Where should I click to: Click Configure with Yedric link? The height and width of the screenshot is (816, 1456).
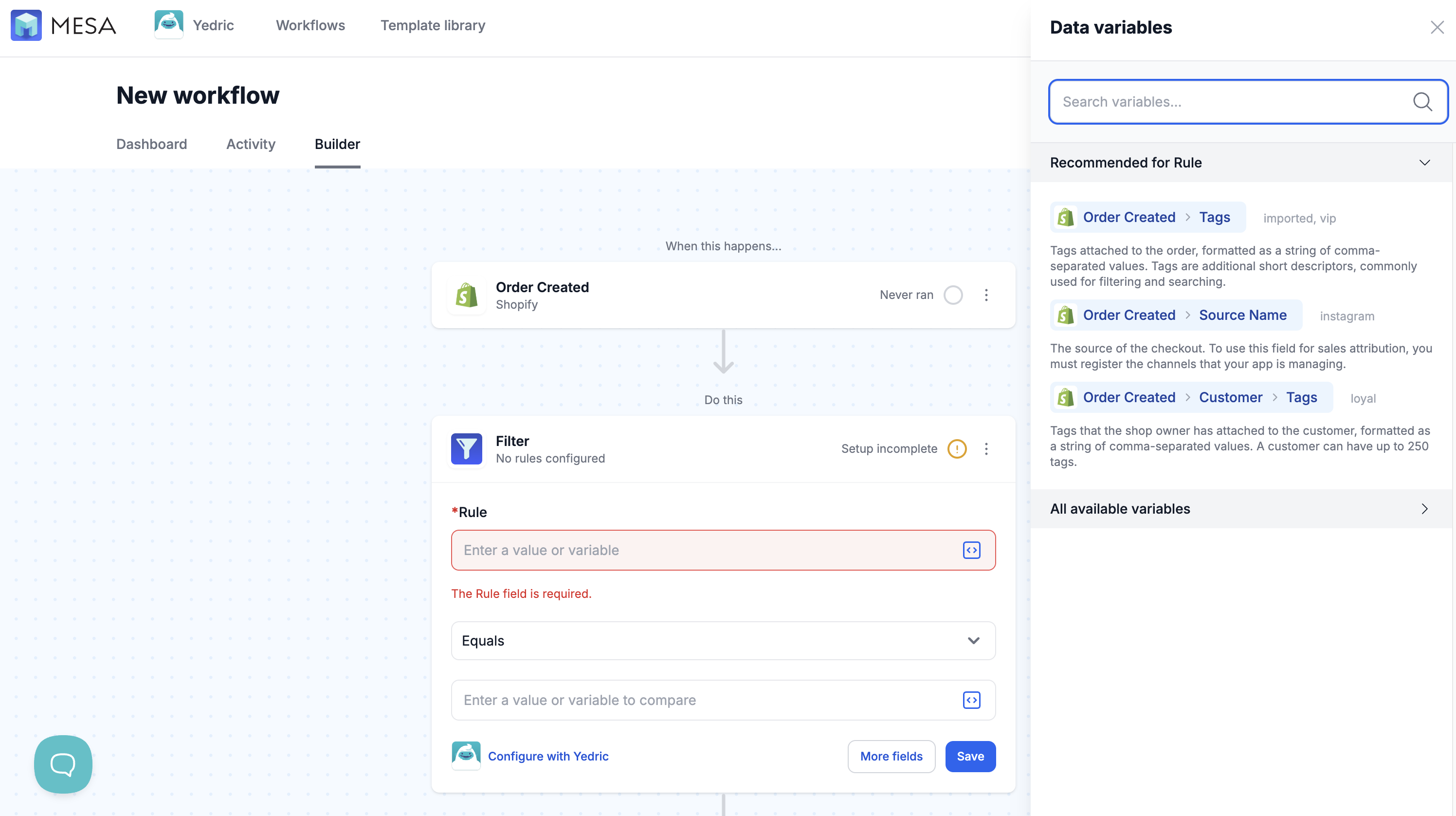[x=547, y=756]
